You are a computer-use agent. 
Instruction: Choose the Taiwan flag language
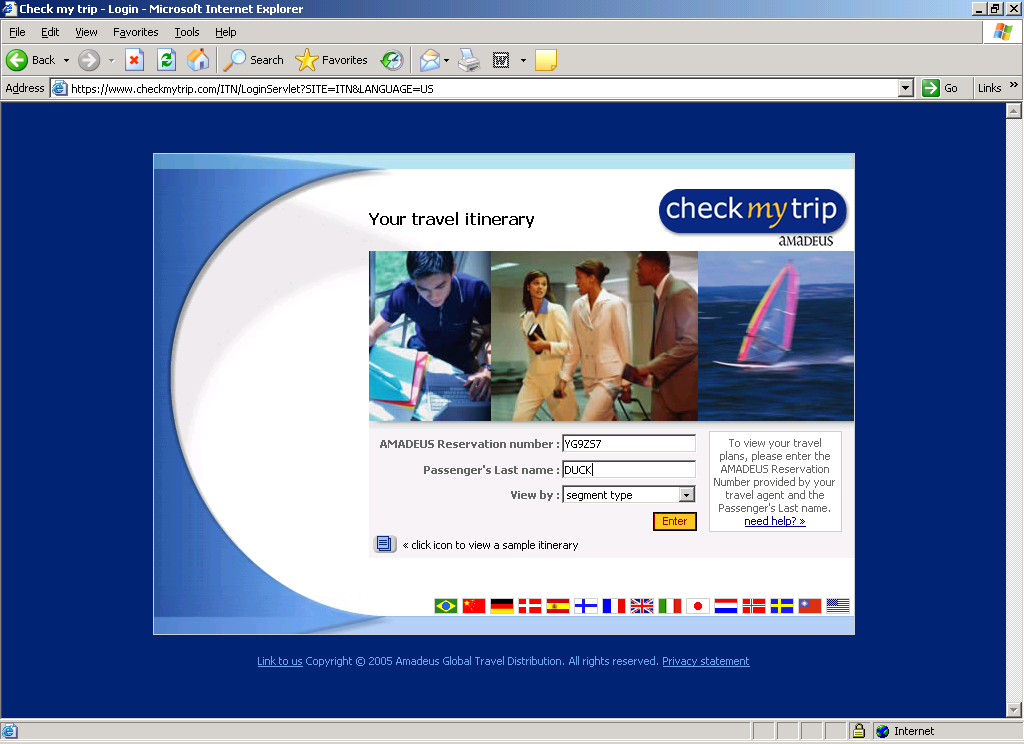[x=810, y=606]
